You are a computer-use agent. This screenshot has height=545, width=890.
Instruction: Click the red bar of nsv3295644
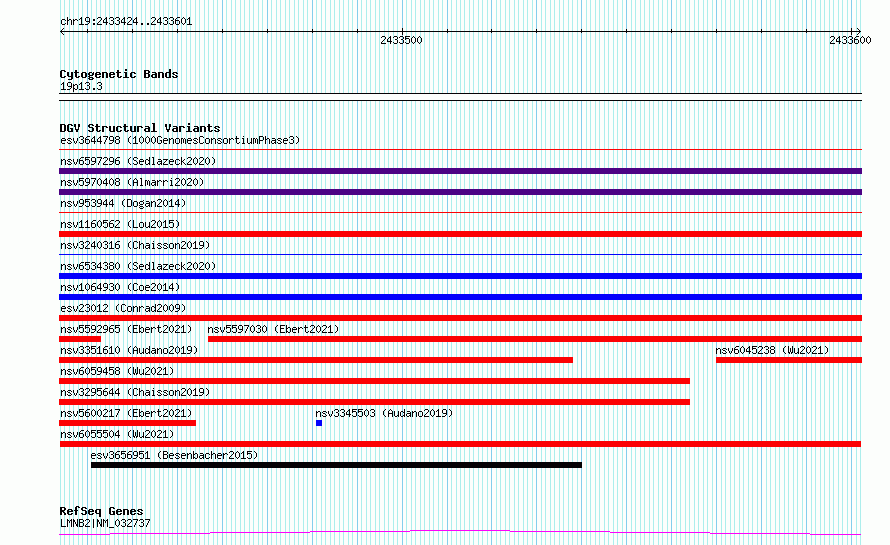pyautogui.click(x=375, y=402)
